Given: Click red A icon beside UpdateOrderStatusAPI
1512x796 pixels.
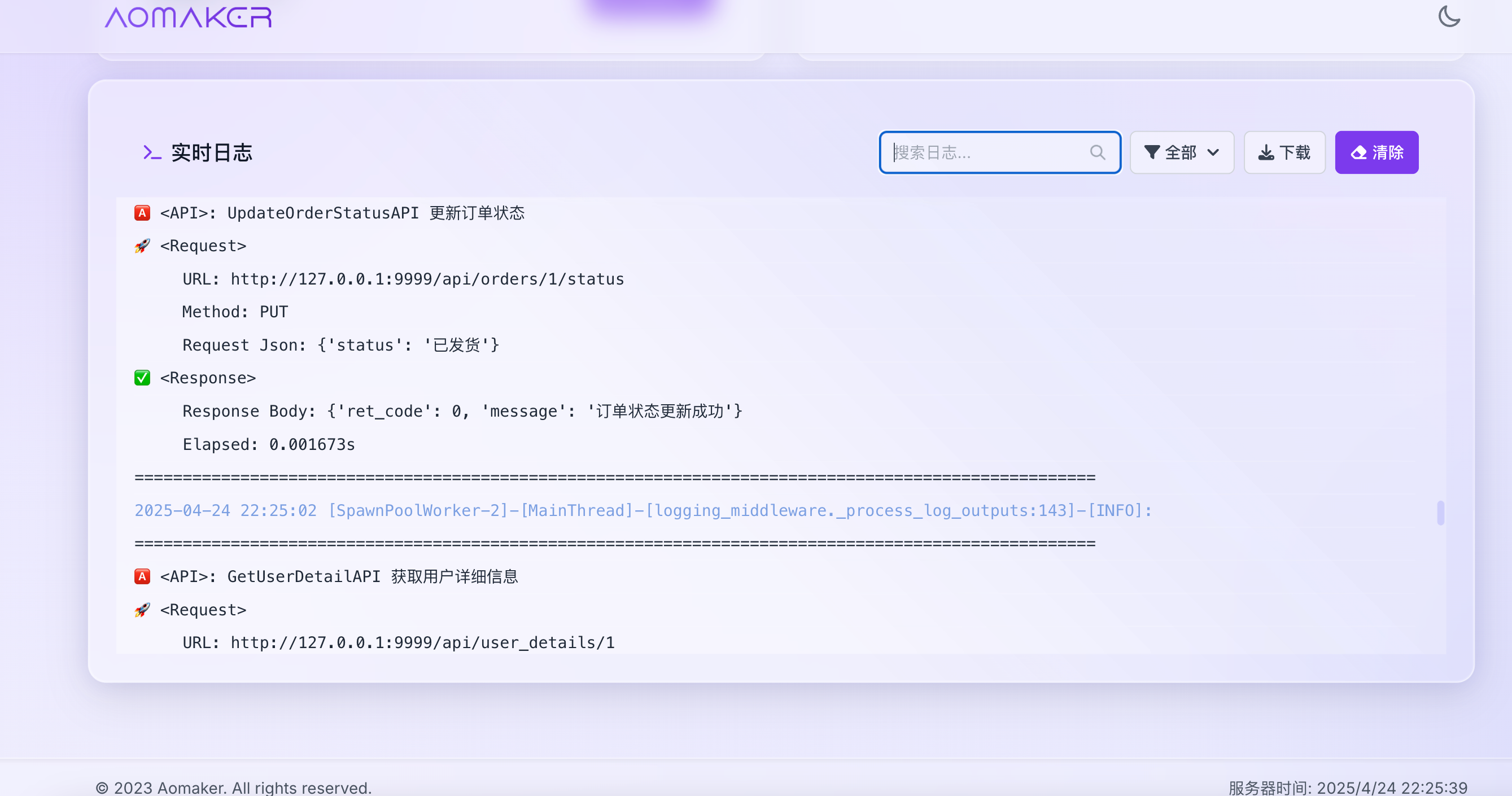Looking at the screenshot, I should pyautogui.click(x=142, y=212).
